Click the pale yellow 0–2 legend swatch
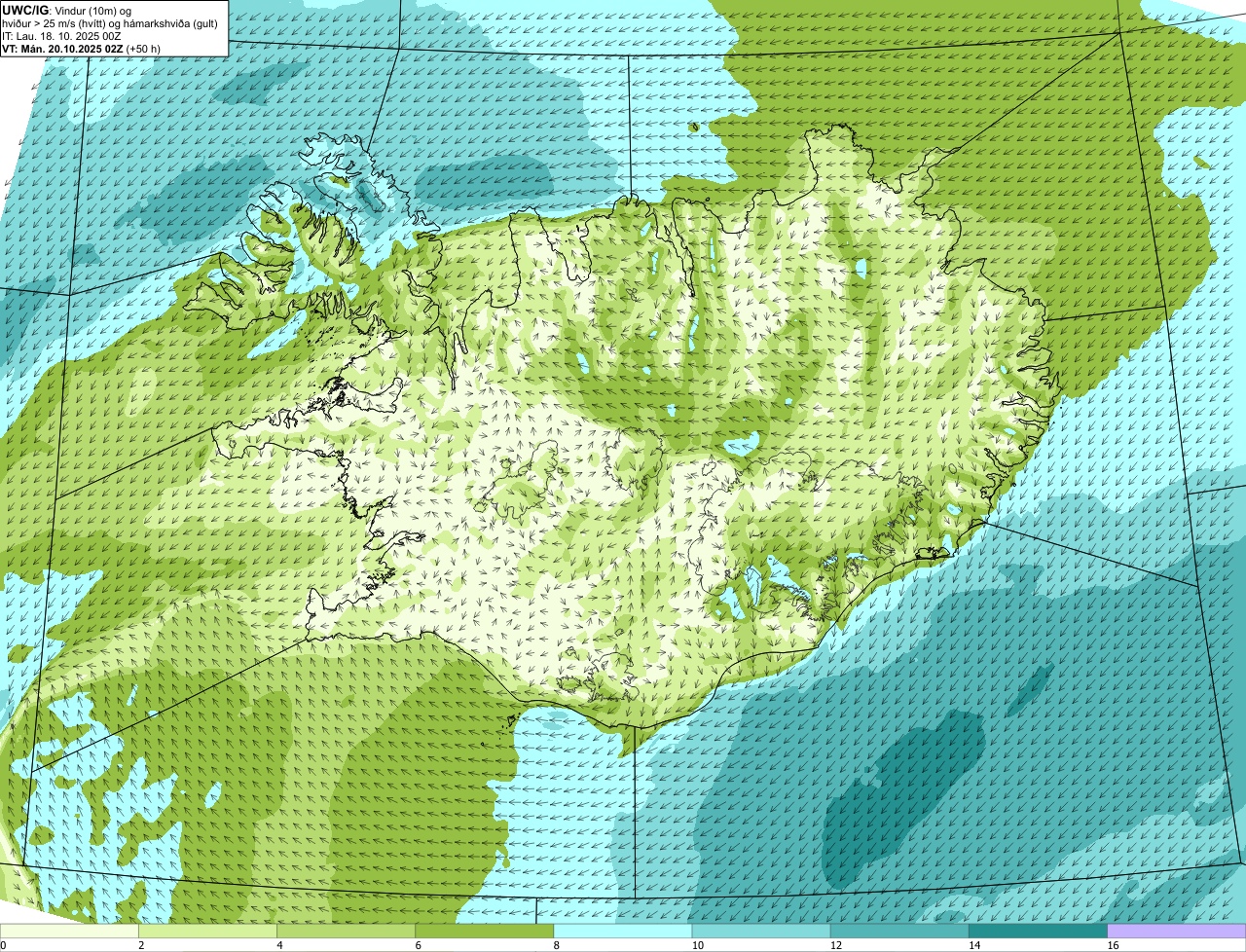This screenshot has width=1246, height=952. coord(70,932)
